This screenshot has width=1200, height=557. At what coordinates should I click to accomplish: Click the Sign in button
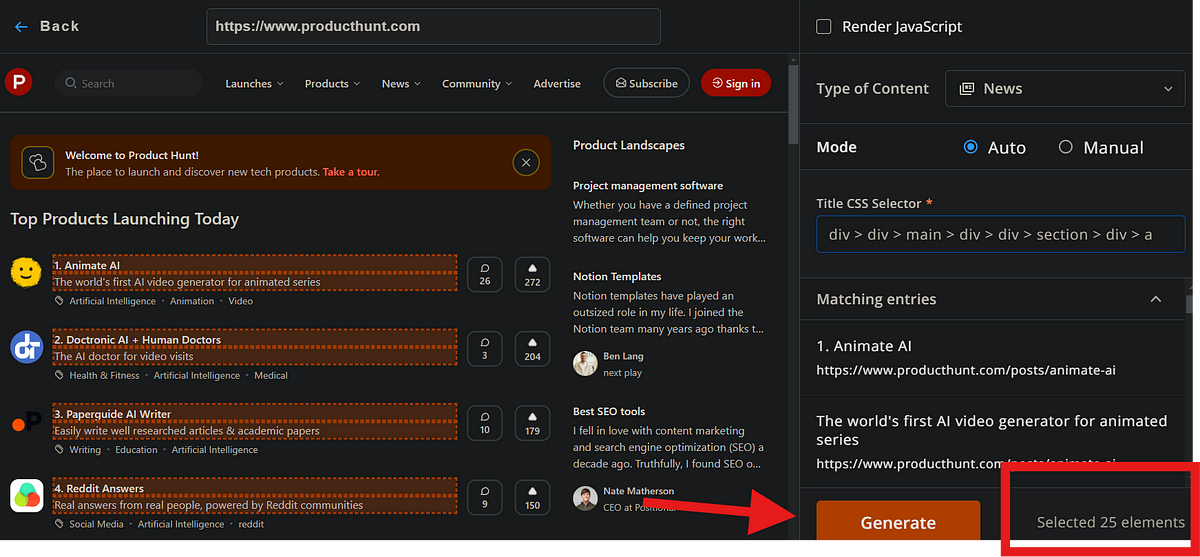point(736,83)
